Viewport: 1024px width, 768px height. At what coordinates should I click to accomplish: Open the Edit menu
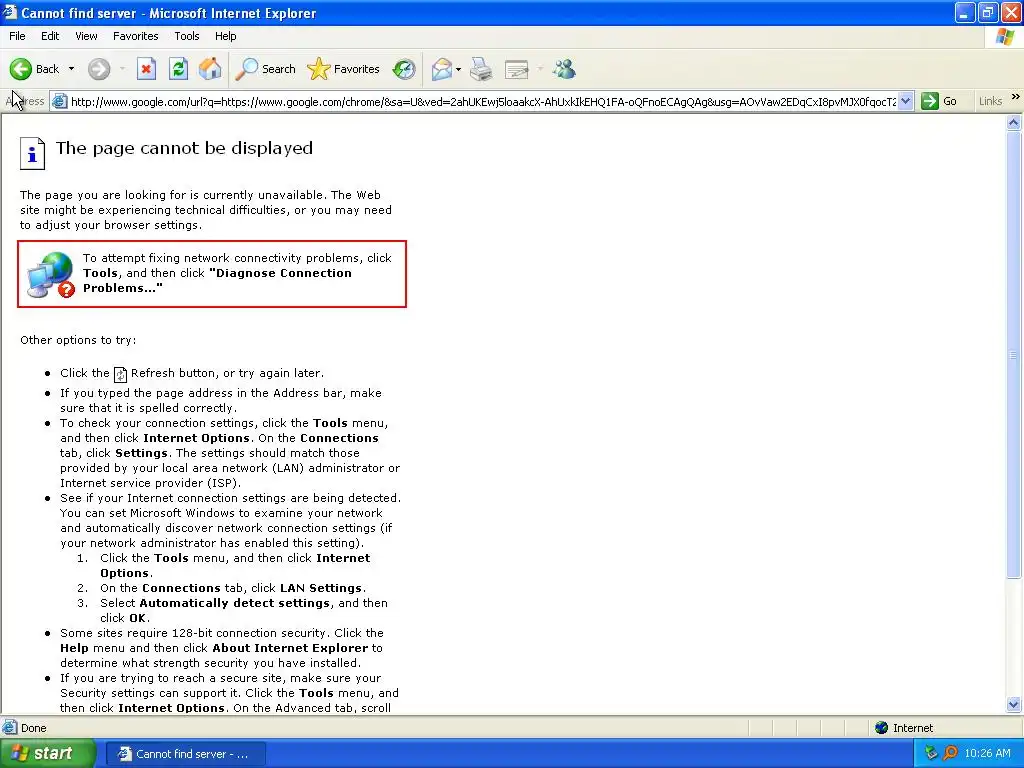tap(50, 36)
